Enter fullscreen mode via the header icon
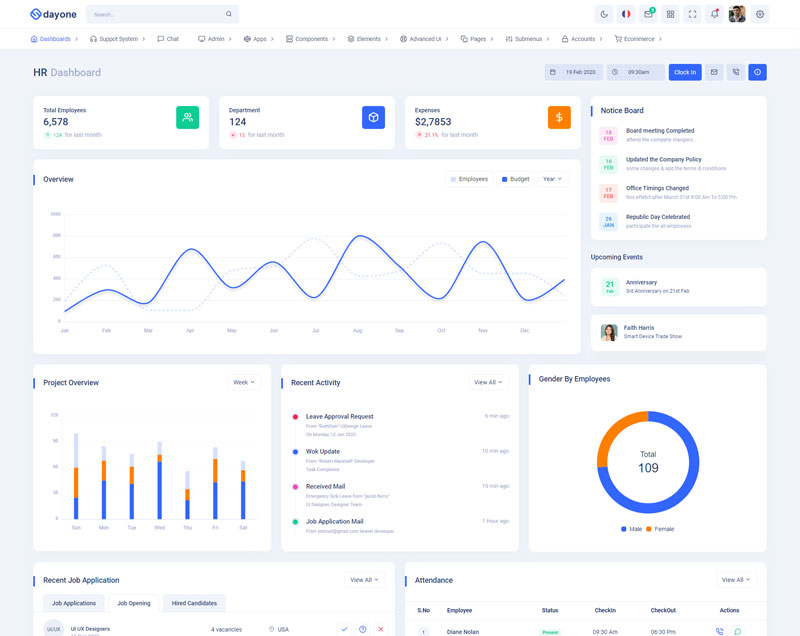The height and width of the screenshot is (636, 800). pyautogui.click(x=692, y=14)
